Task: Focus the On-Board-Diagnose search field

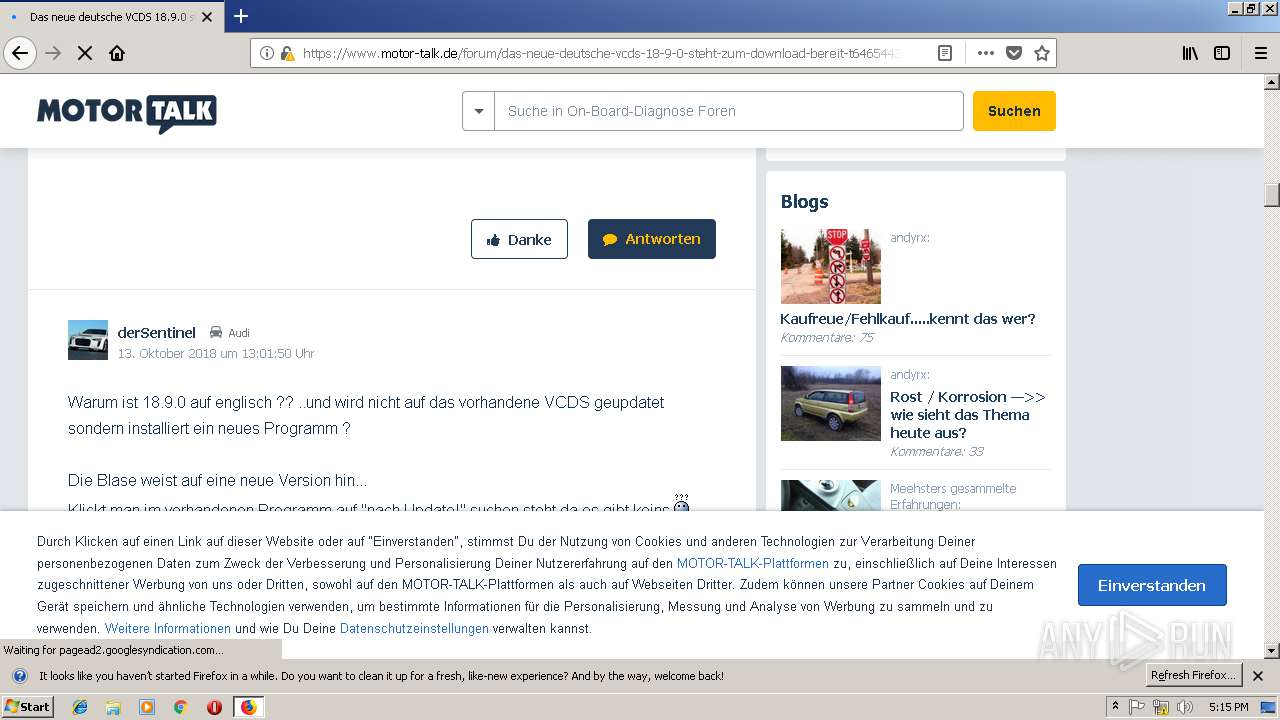Action: [728, 111]
